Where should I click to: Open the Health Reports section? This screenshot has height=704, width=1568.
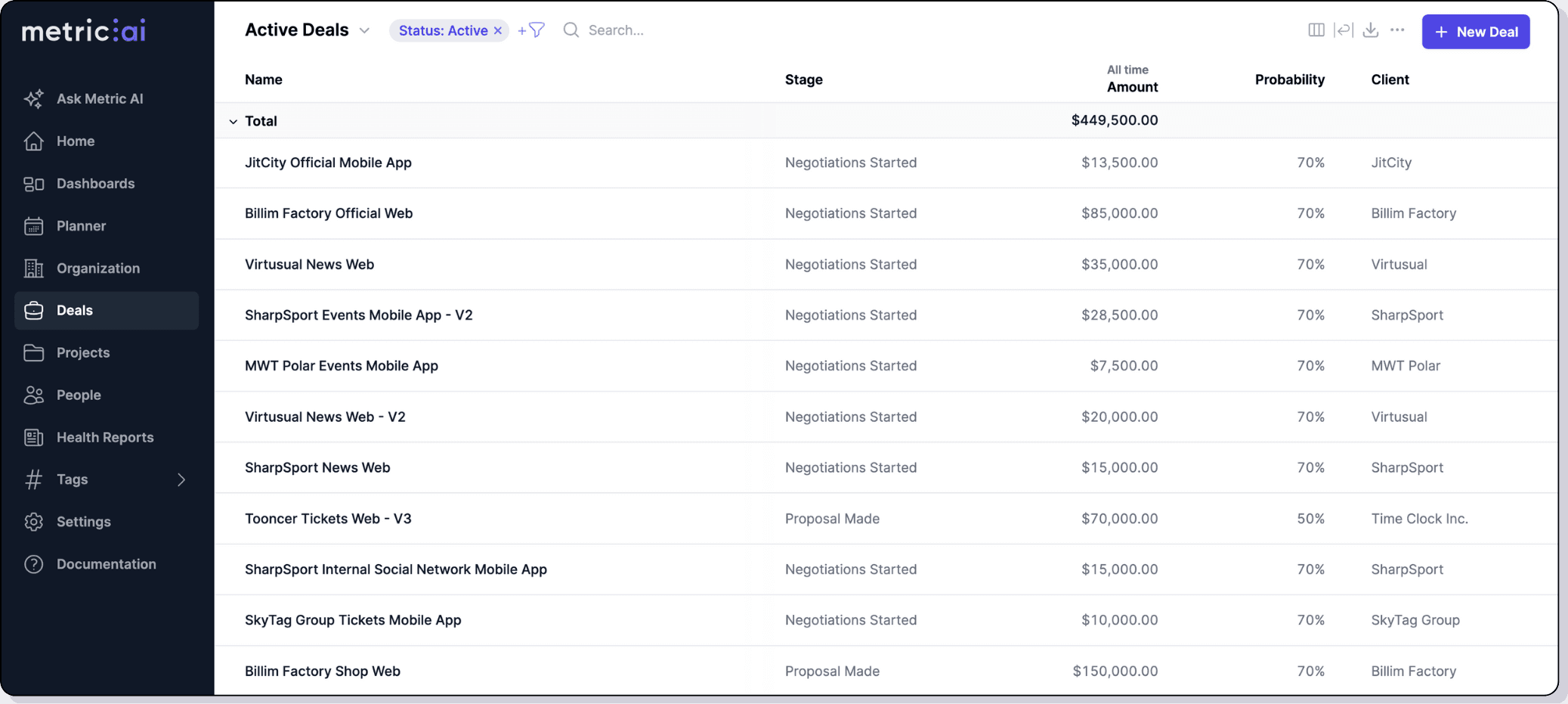(x=104, y=437)
